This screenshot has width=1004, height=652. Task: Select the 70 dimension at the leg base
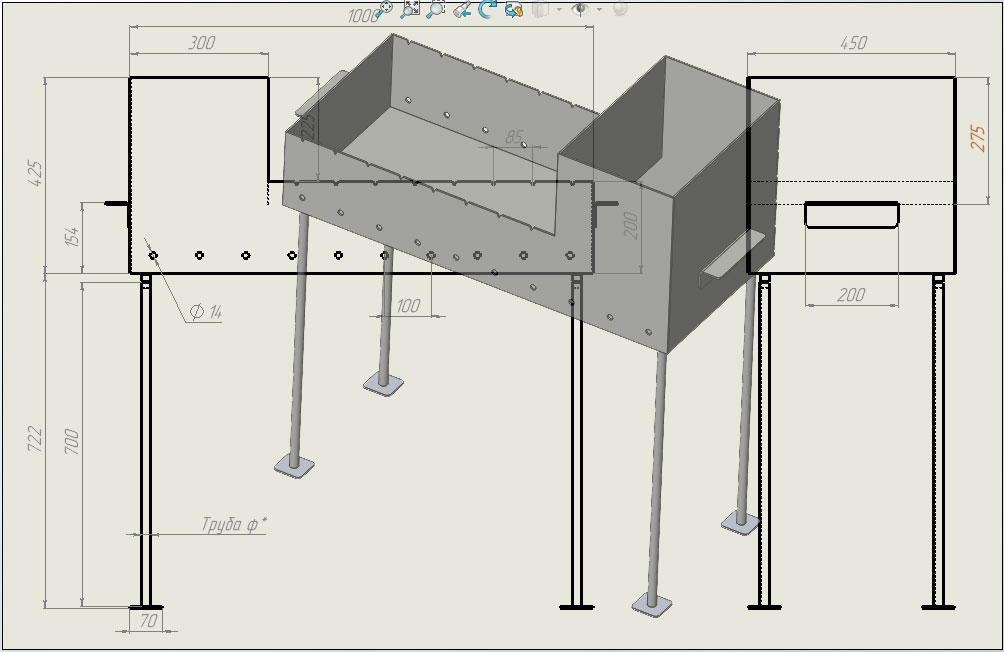[148, 621]
